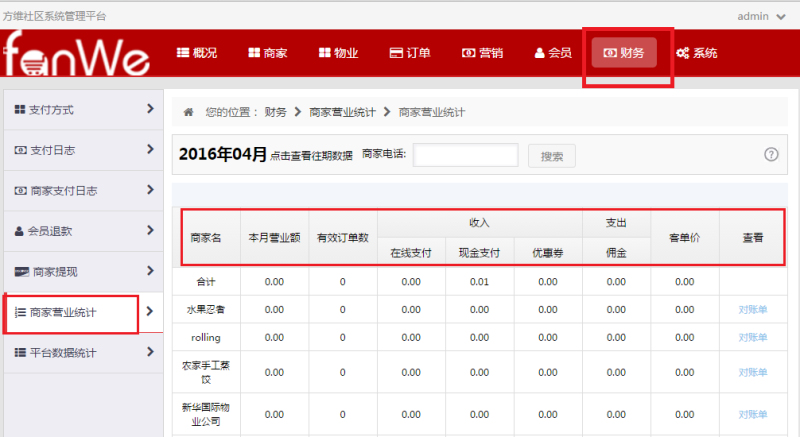The width and height of the screenshot is (800, 437).
Task: Open the 系统 system settings section
Action: [697, 53]
